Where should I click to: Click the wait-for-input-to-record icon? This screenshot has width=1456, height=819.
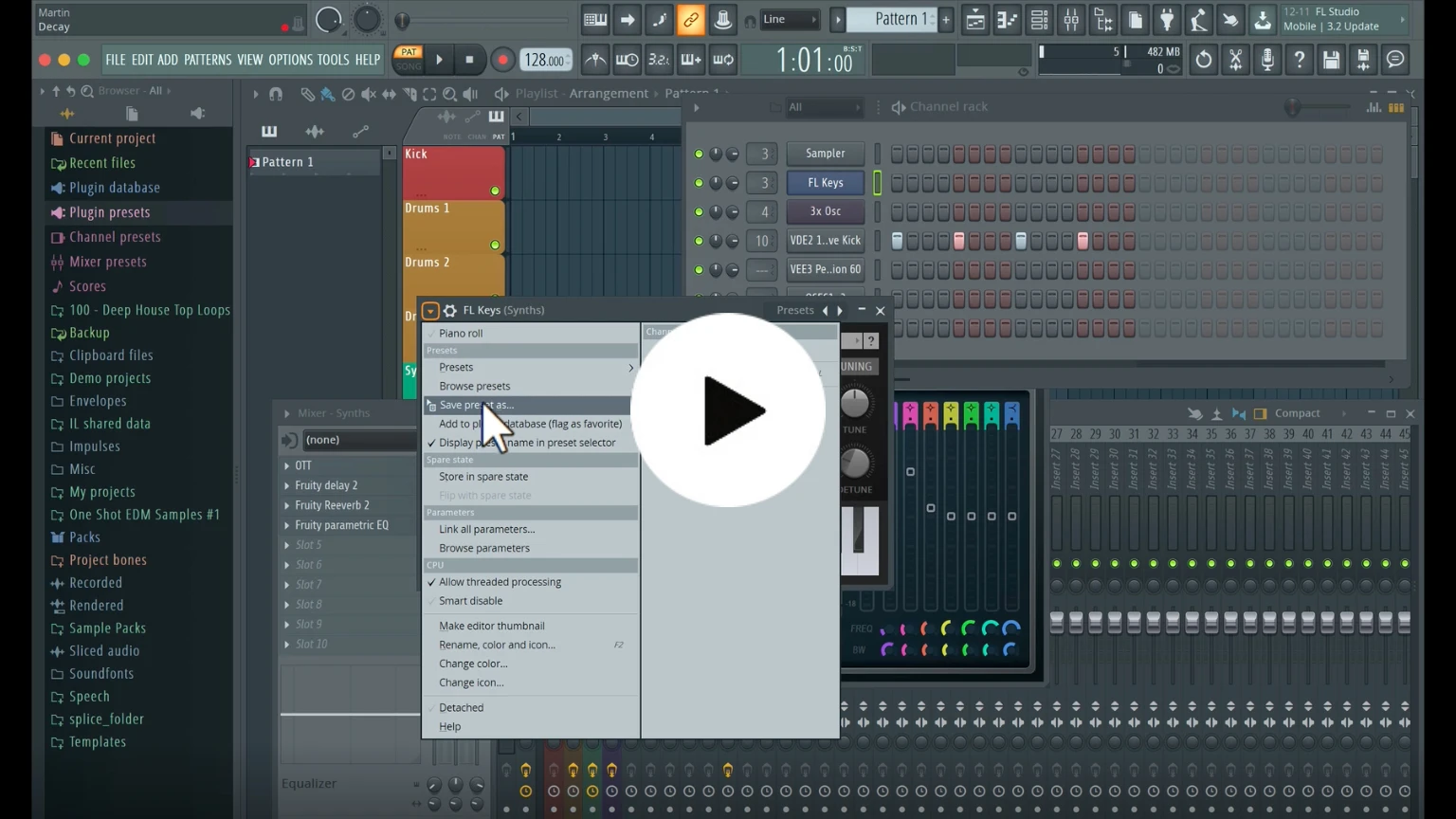pos(627,60)
